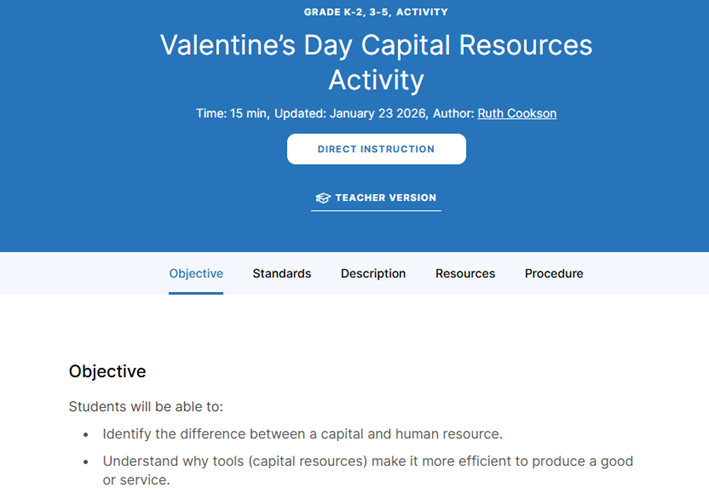The image size is (709, 499).
Task: Open the Teacher Version link
Action: pos(385,198)
